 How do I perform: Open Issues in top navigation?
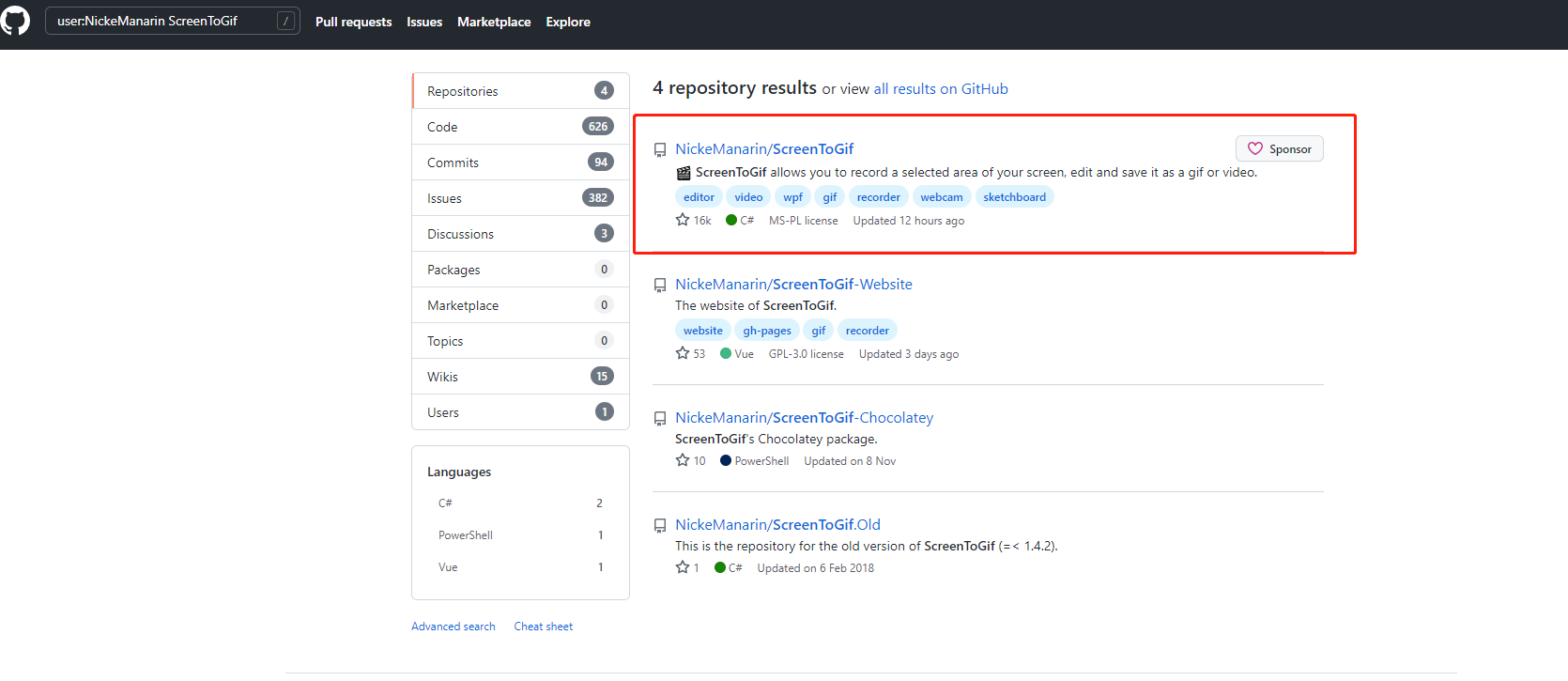(x=424, y=22)
